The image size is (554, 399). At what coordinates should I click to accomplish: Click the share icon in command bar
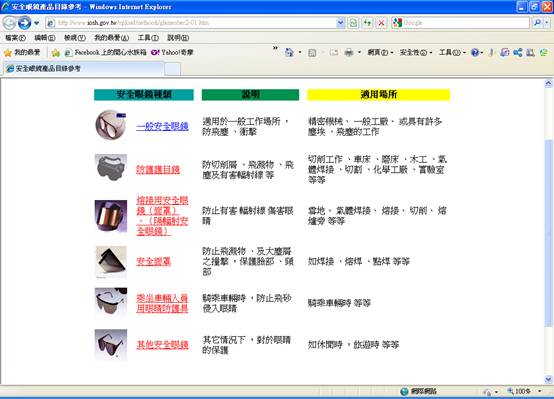(x=518, y=53)
